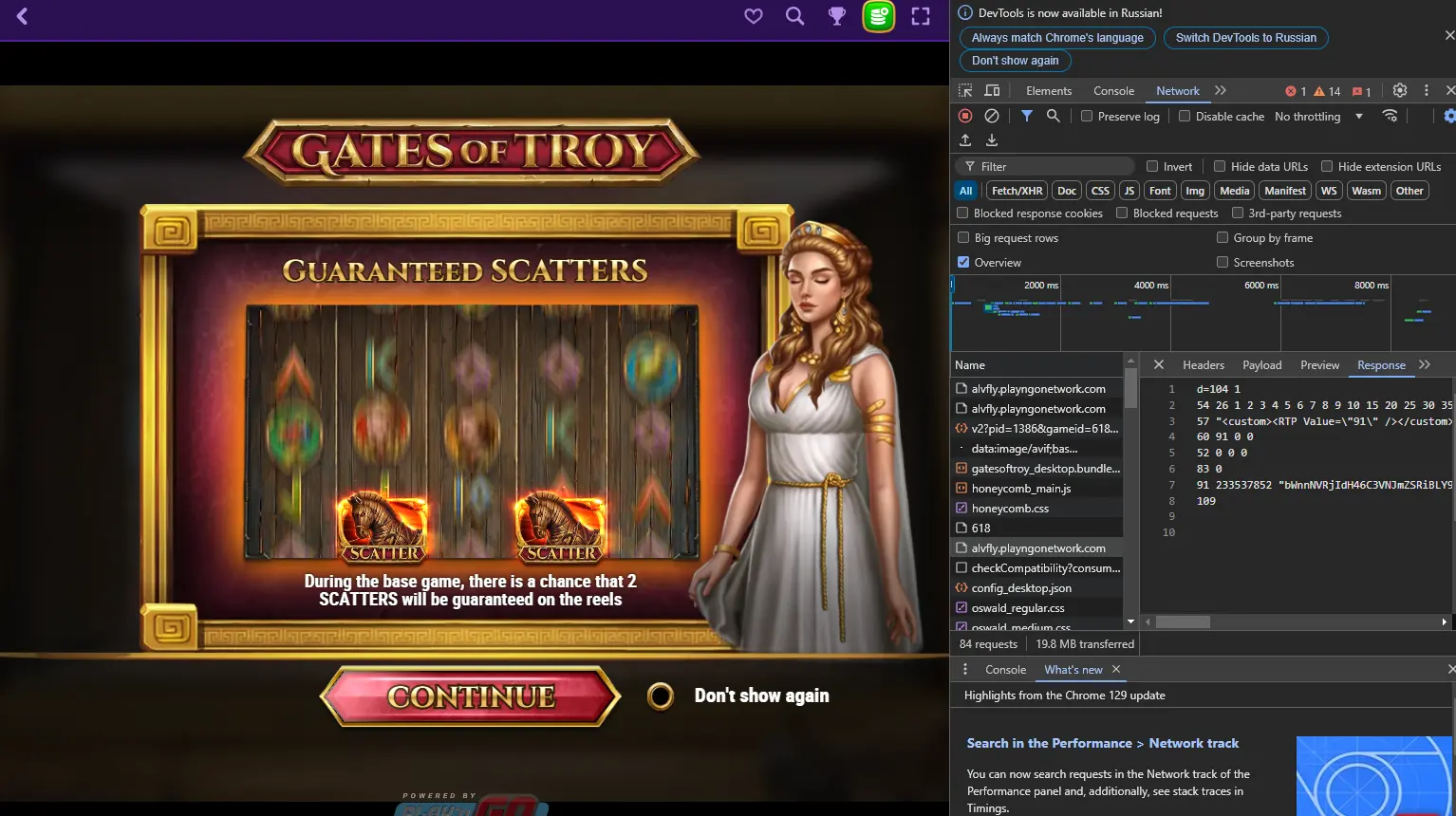Click Always match Chrome's language
The height and width of the screenshot is (816, 1456).
click(1057, 38)
